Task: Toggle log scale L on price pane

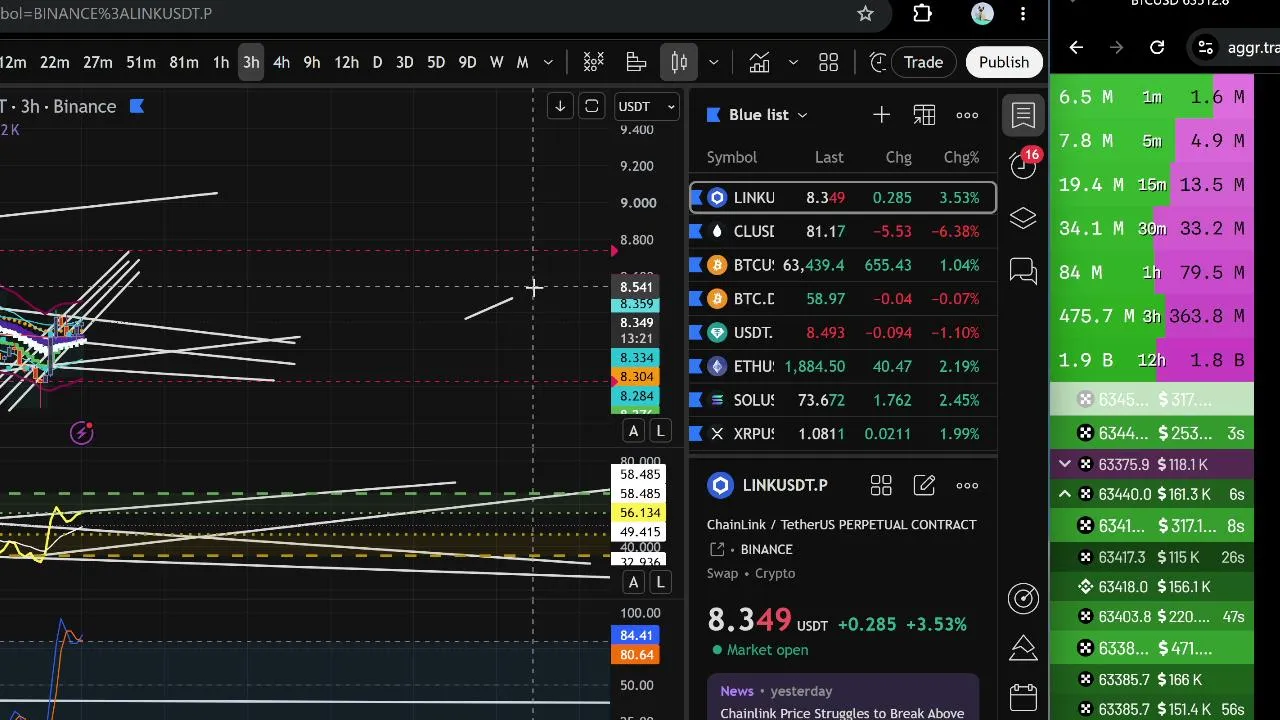Action: pos(660,431)
